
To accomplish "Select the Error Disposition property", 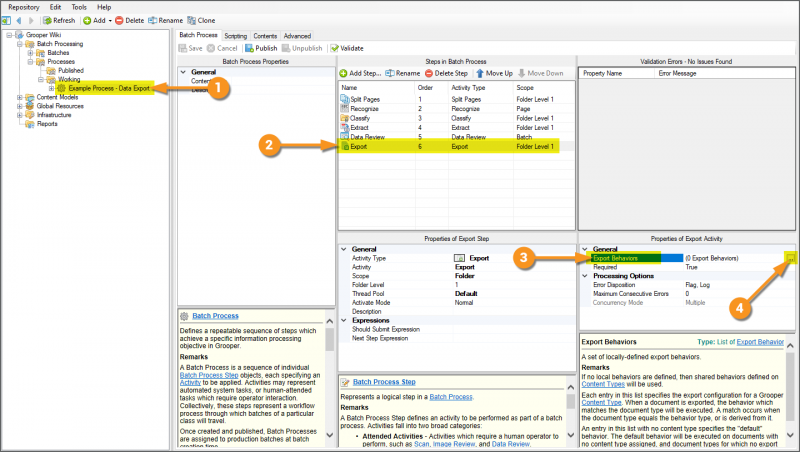I will (614, 285).
